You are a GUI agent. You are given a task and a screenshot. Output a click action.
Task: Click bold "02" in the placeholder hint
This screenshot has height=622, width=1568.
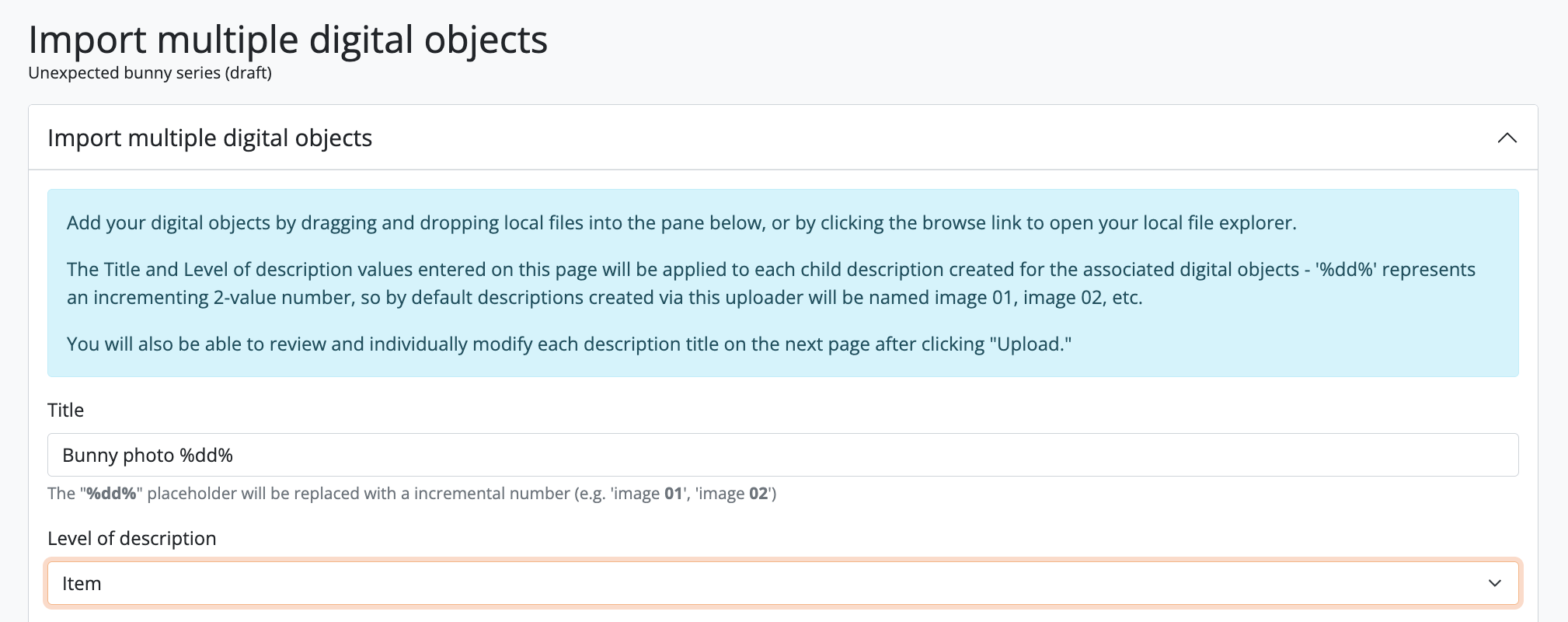pos(758,494)
